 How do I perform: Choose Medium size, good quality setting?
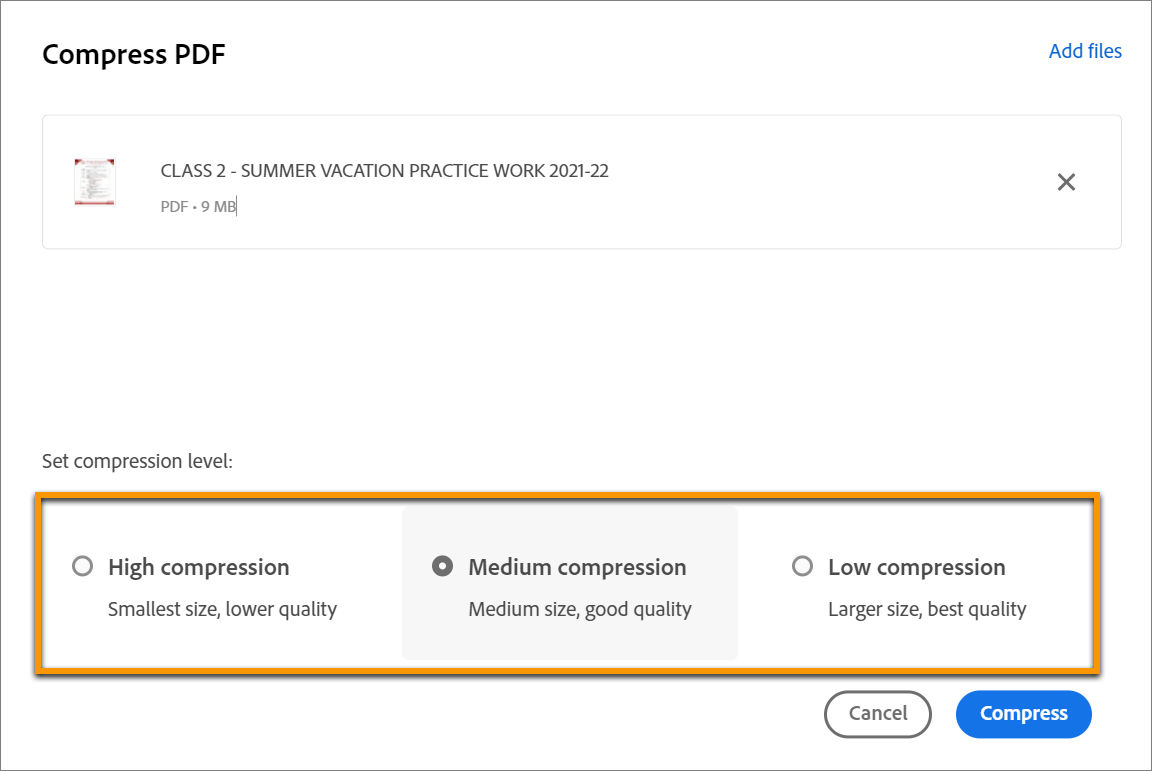tap(580, 608)
